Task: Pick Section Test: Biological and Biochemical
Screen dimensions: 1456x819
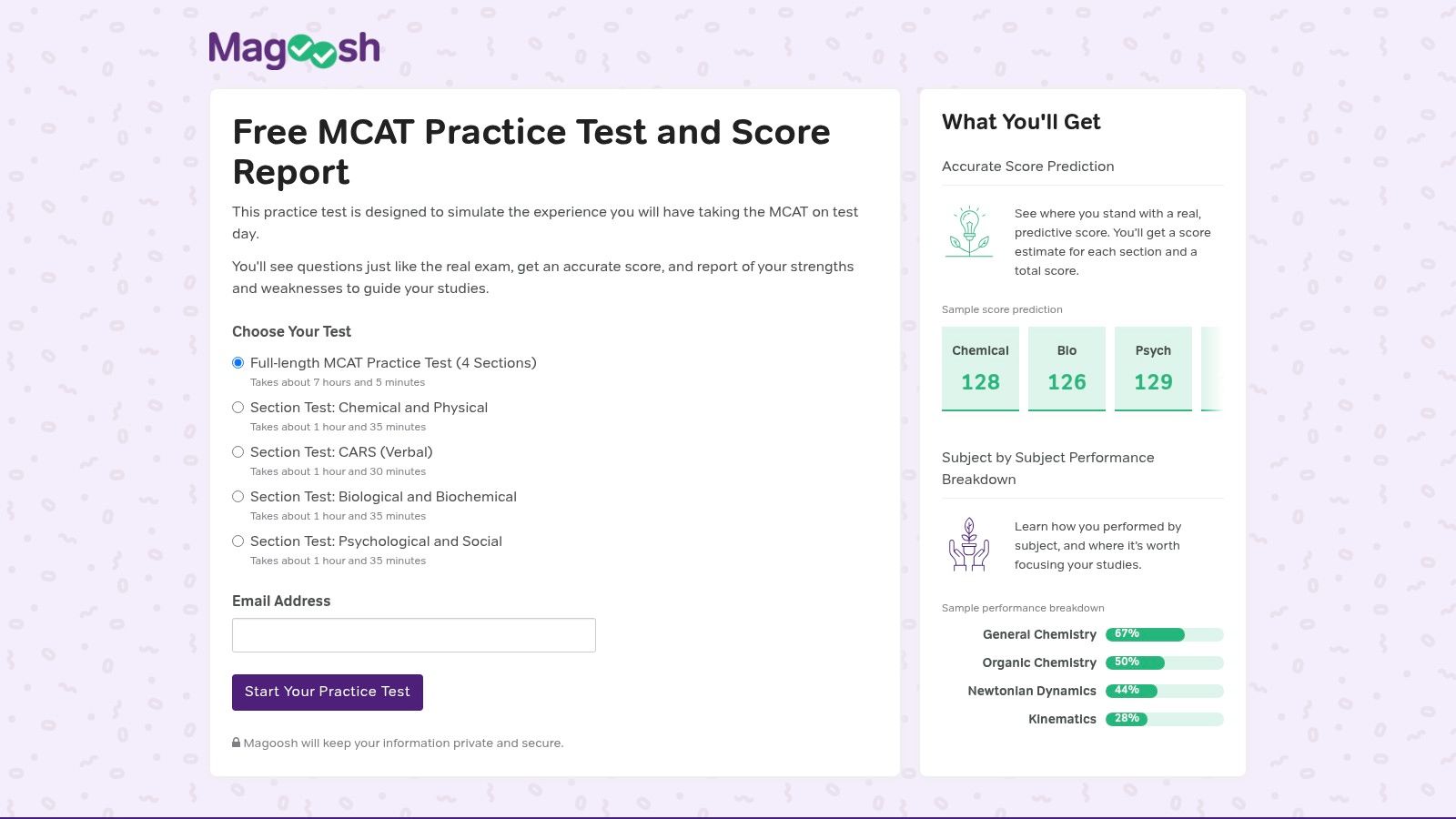Action: pos(238,497)
